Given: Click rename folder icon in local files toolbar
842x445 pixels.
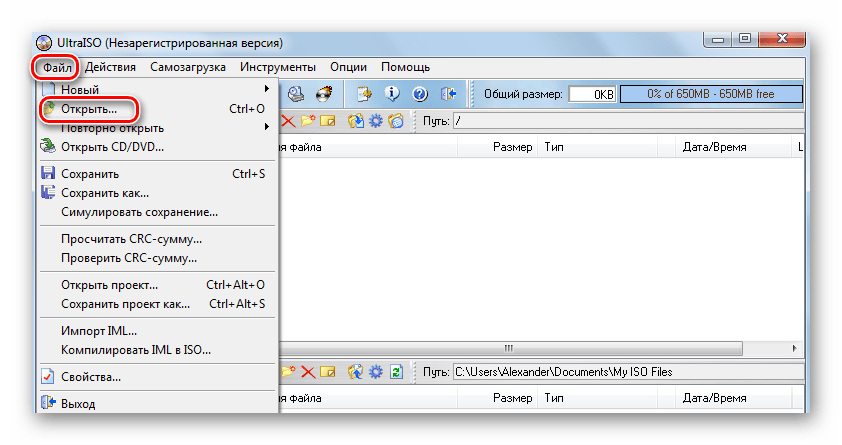Looking at the screenshot, I should tap(328, 371).
